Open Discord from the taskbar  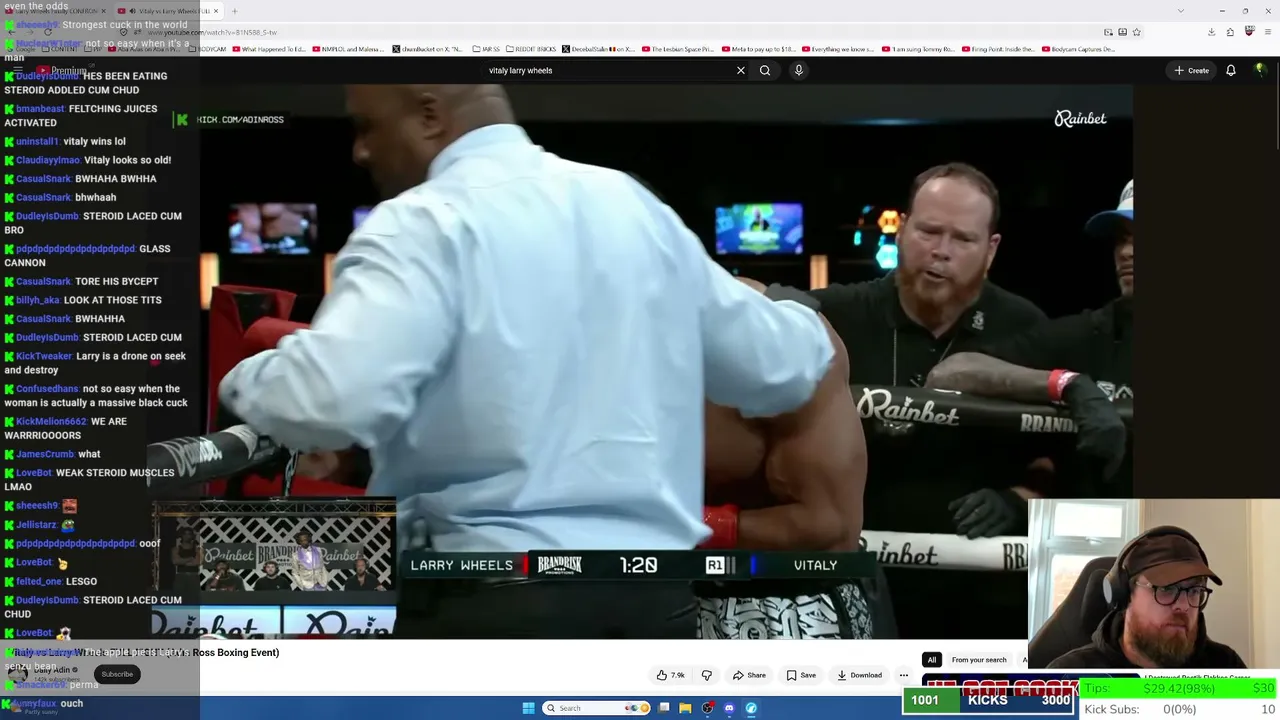click(x=729, y=708)
